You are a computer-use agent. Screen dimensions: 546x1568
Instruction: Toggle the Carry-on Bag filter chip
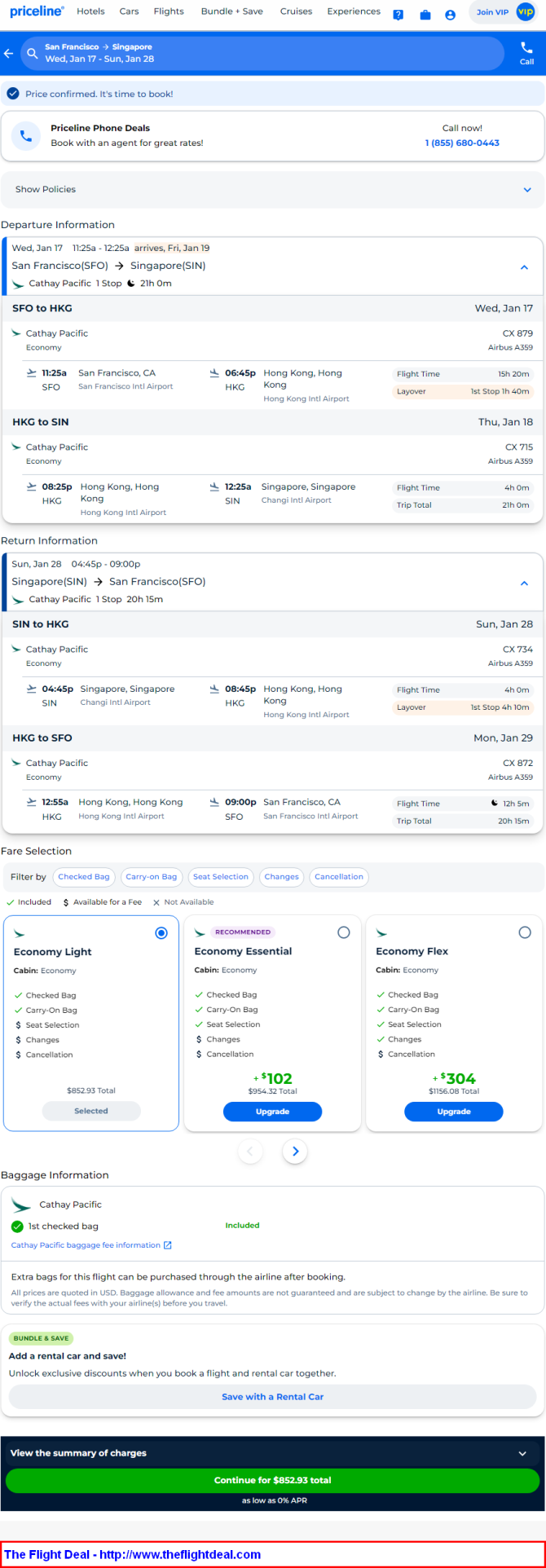152,877
